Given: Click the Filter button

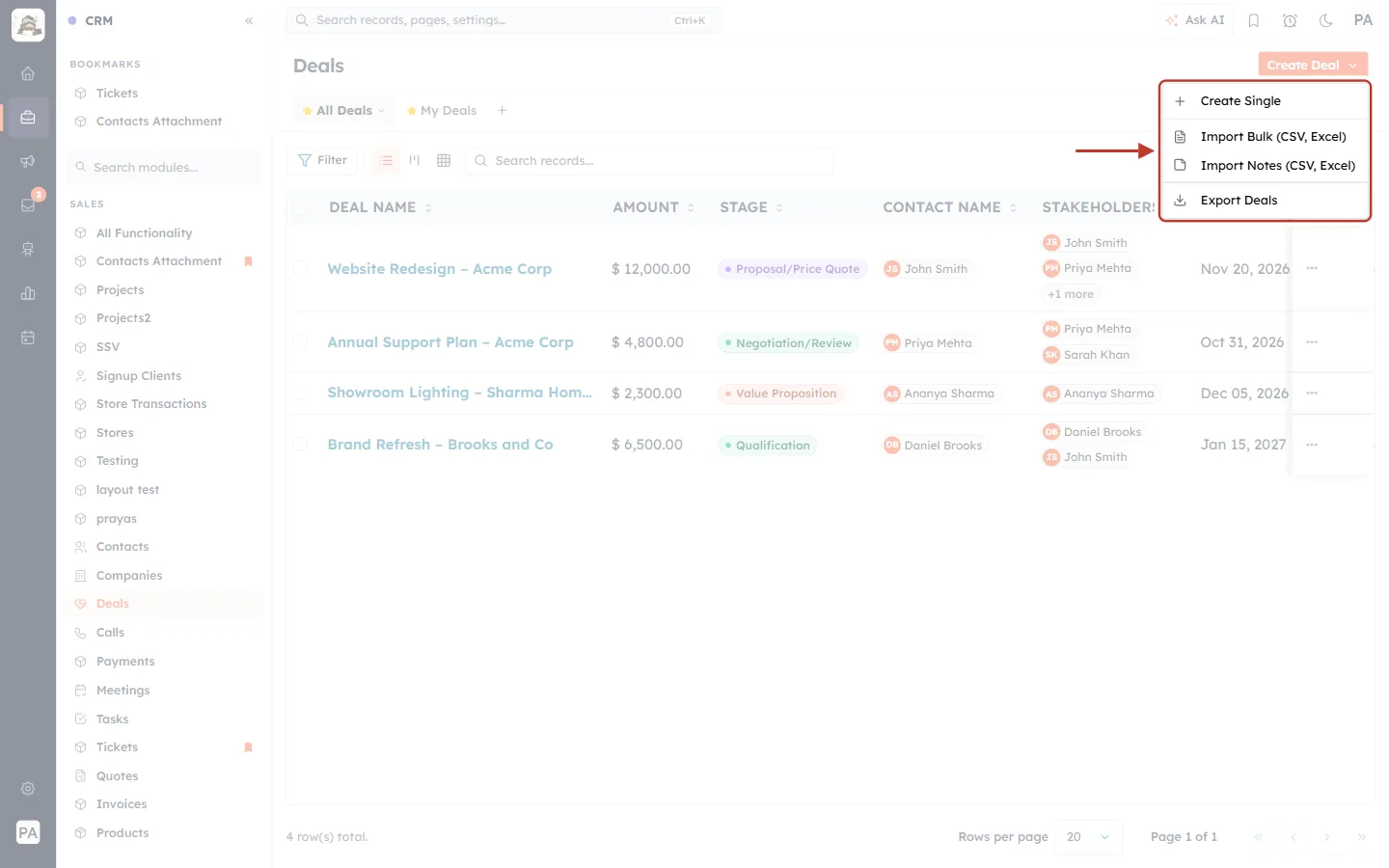Looking at the screenshot, I should tap(322, 160).
